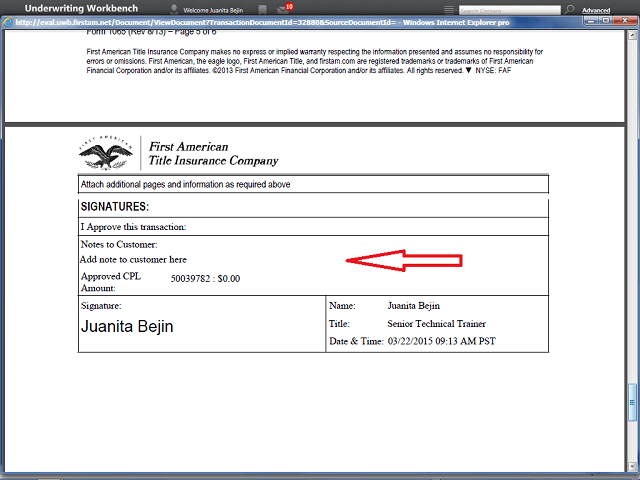
Task: Click the SIGNATURES heading
Action: tap(115, 207)
